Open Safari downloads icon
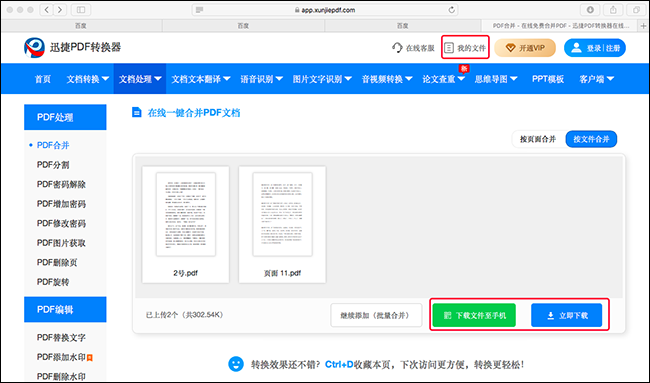650x383 pixels. click(x=590, y=10)
